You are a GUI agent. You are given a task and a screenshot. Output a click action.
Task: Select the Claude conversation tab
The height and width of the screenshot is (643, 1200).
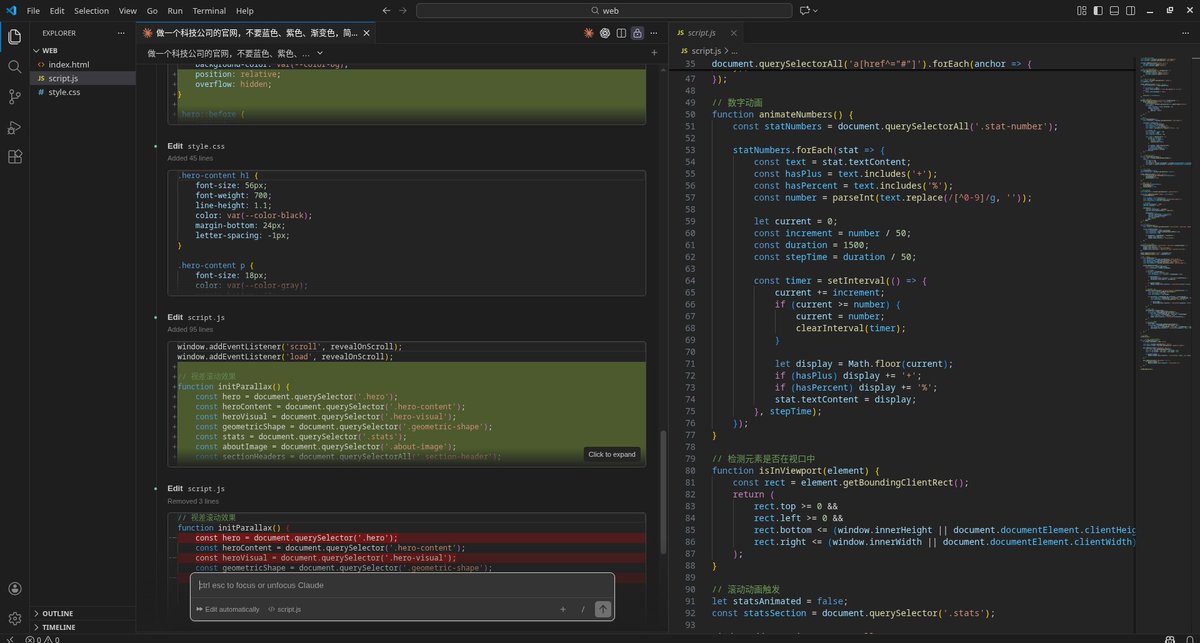255,33
